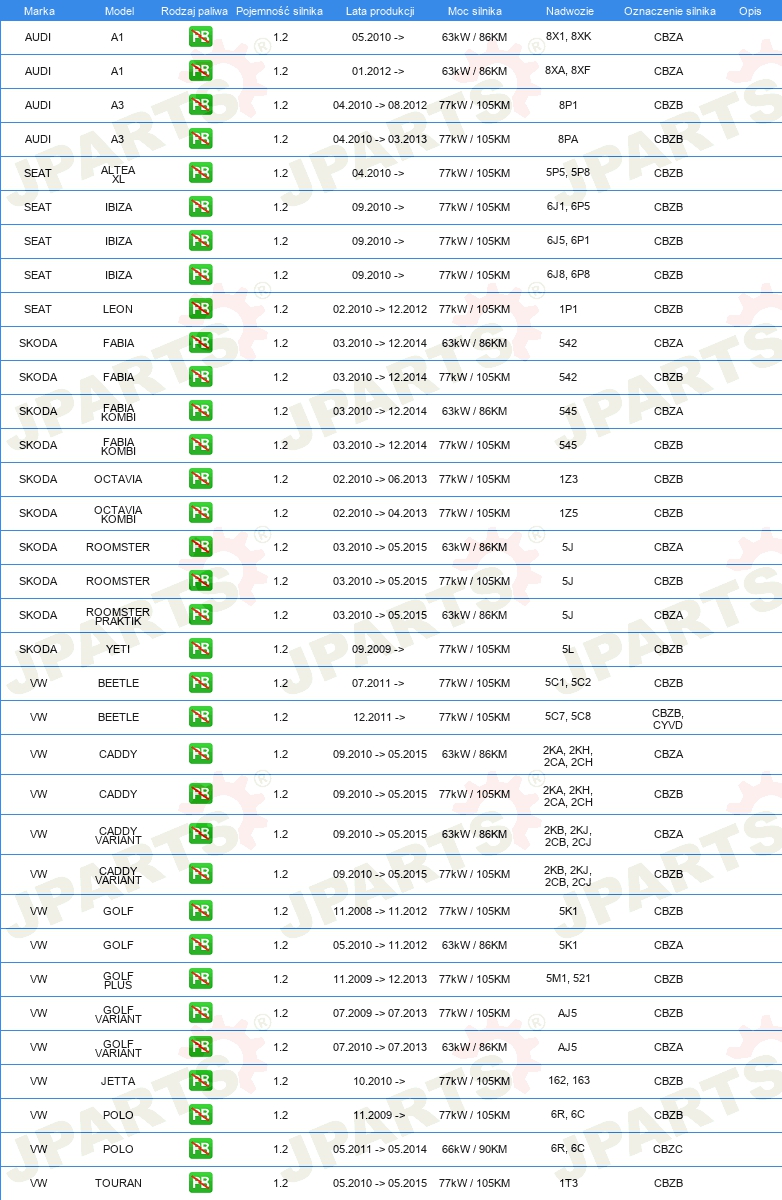Select the CBZC engine code cell
The width and height of the screenshot is (782, 1200).
pyautogui.click(x=668, y=1149)
